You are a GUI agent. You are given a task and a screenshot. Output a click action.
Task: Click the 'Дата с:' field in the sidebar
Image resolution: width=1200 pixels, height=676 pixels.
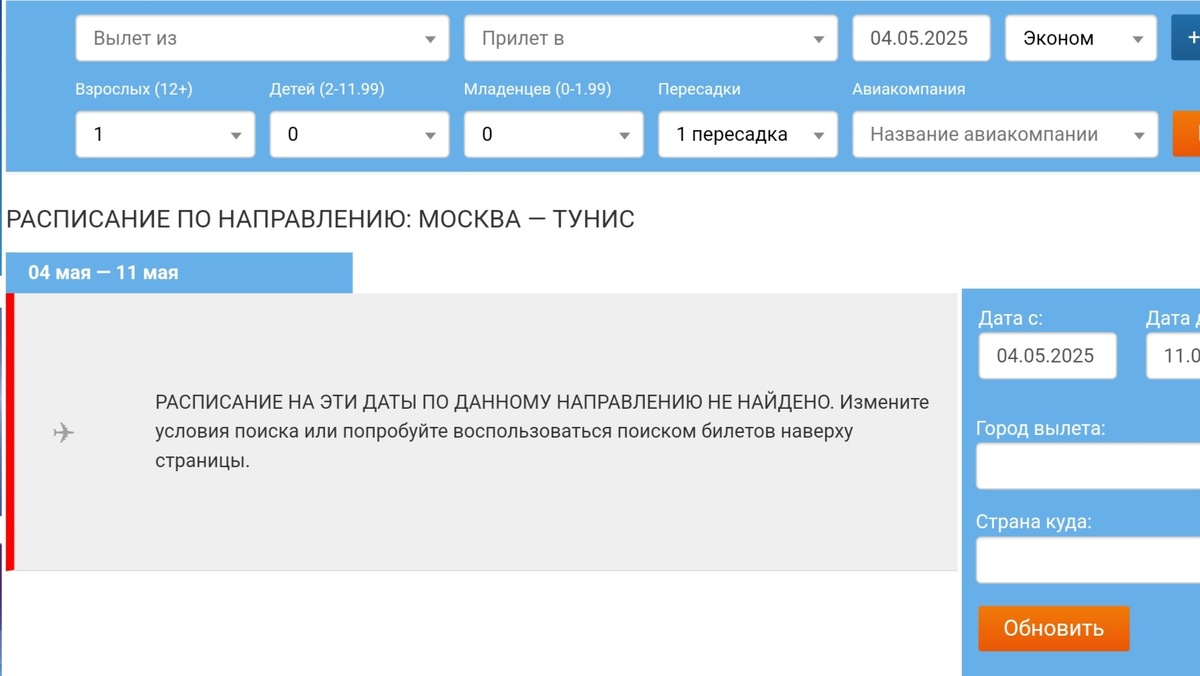pyautogui.click(x=1047, y=355)
